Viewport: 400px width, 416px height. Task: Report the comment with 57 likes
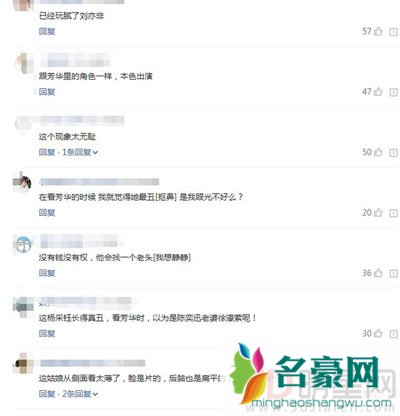(x=394, y=32)
